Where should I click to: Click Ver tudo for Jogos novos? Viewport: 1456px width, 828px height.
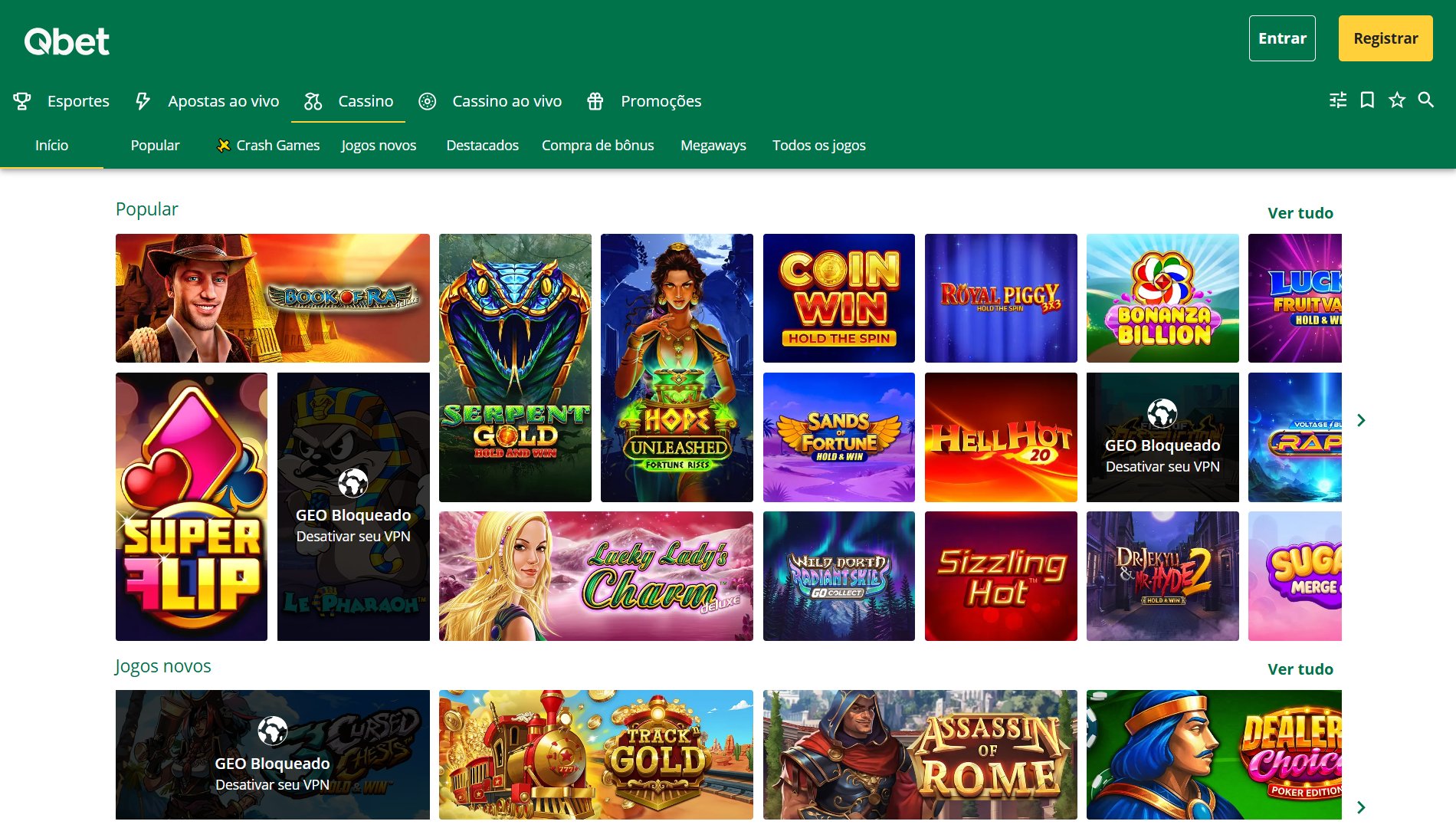1300,669
